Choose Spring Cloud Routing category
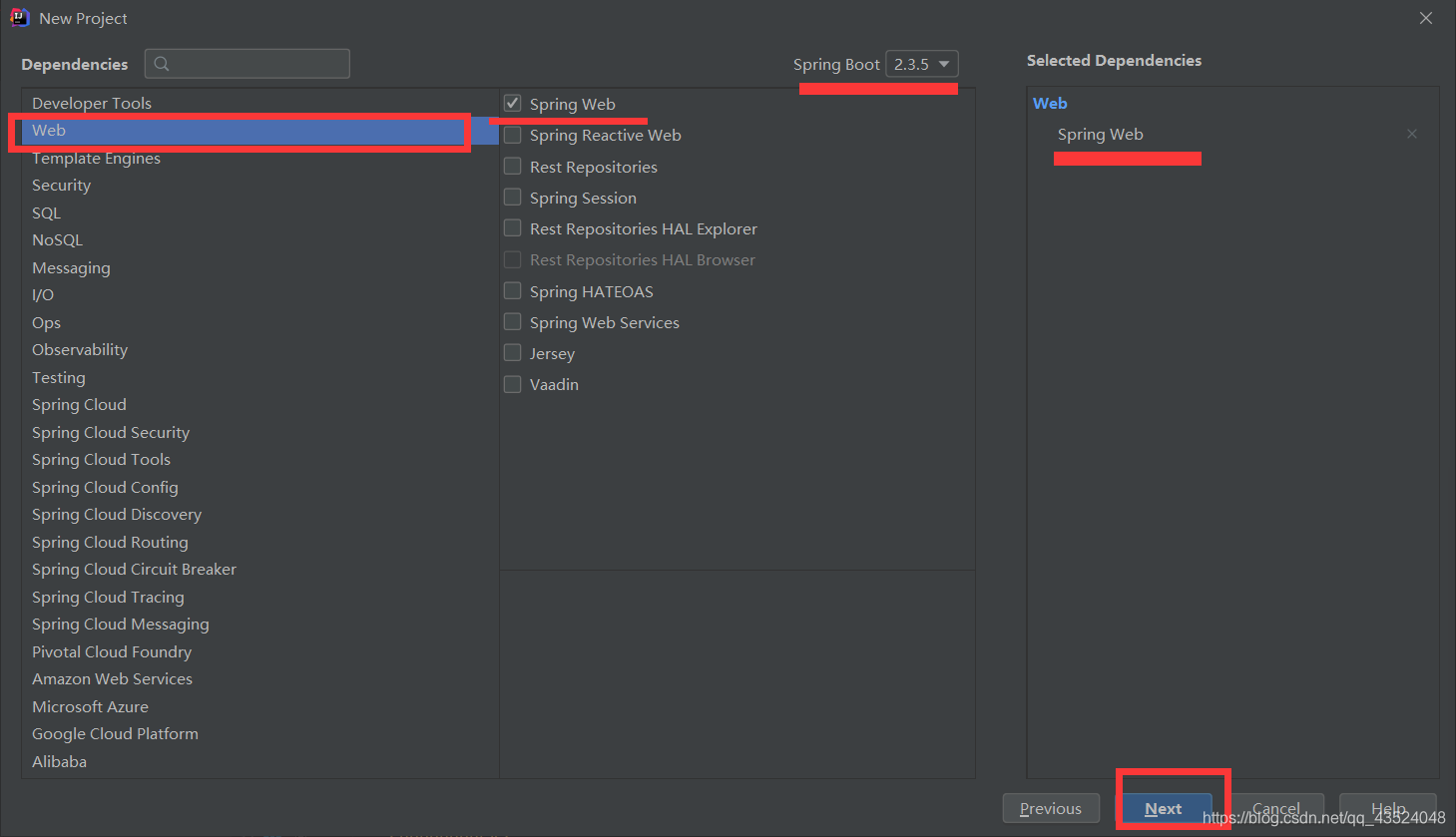Viewport: 1456px width, 837px height. (260, 542)
